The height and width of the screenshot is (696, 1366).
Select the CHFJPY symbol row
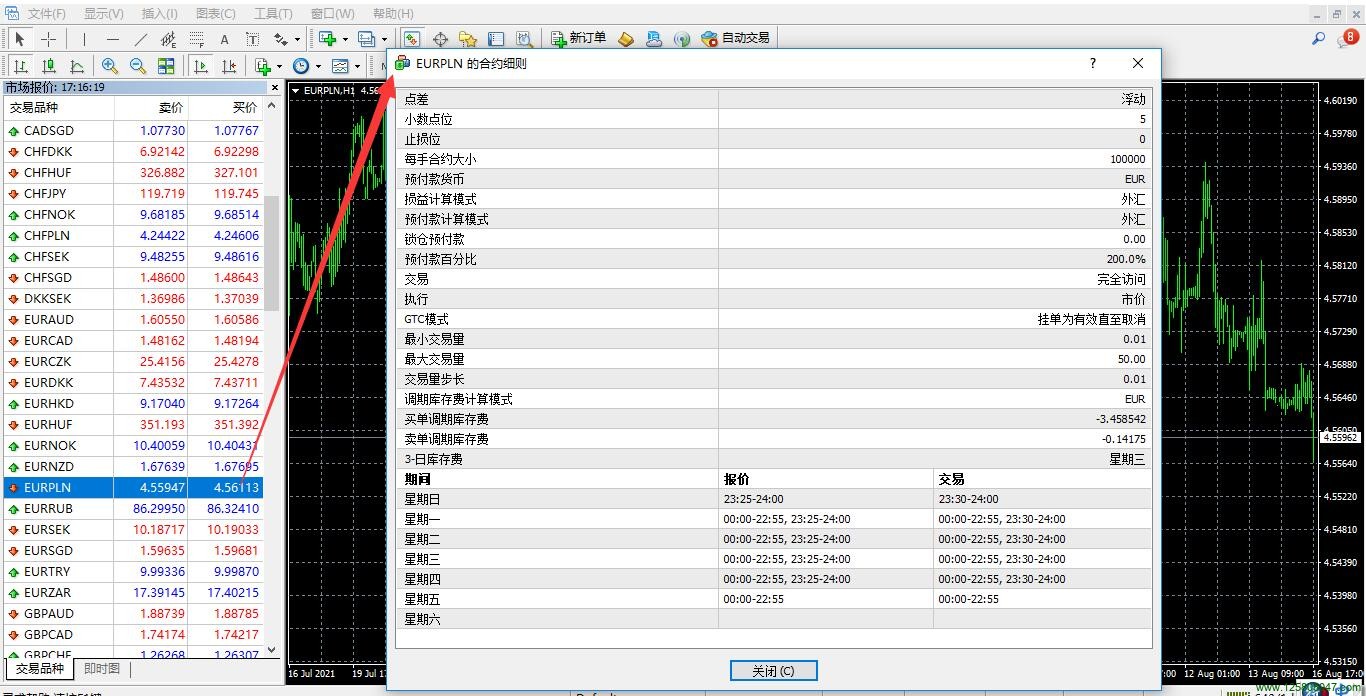click(133, 194)
